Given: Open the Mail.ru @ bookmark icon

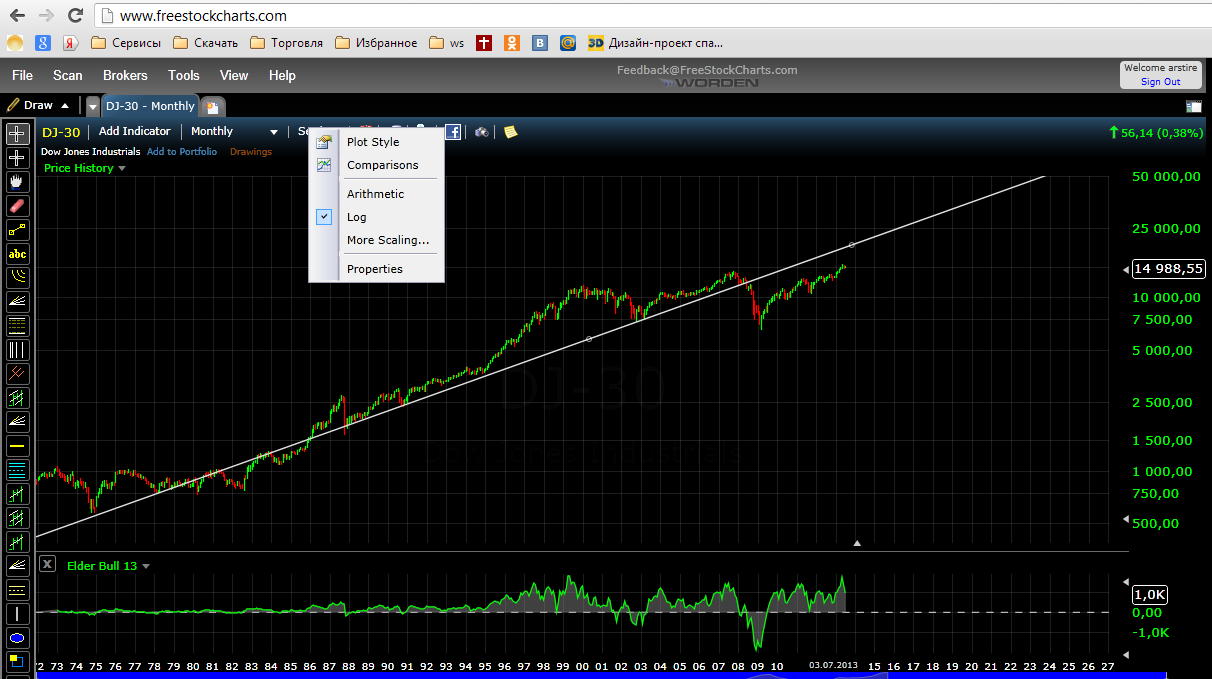Looking at the screenshot, I should coord(568,43).
